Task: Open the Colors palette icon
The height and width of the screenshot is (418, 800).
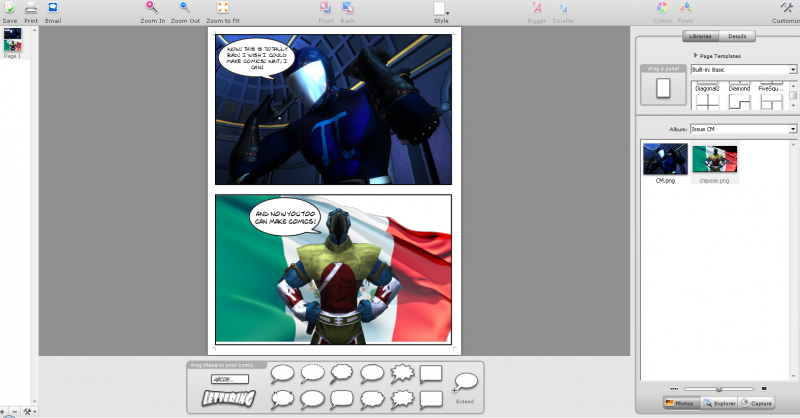Action: (x=662, y=12)
